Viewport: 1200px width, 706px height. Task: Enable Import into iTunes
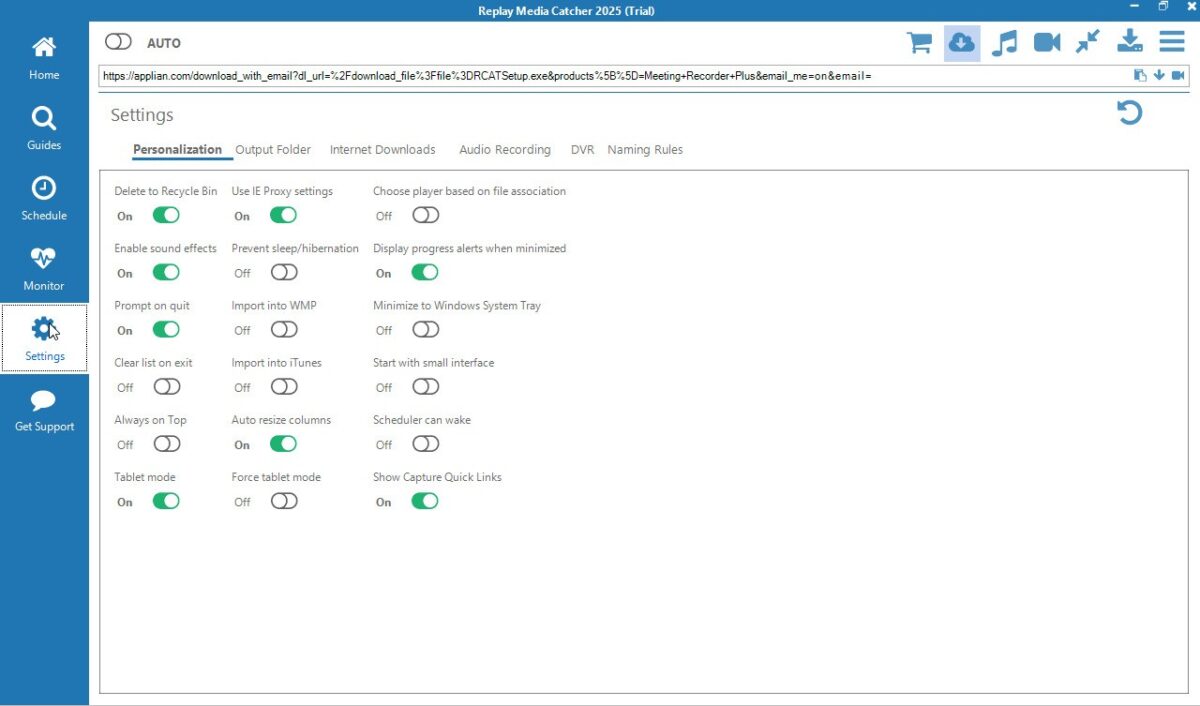click(284, 386)
